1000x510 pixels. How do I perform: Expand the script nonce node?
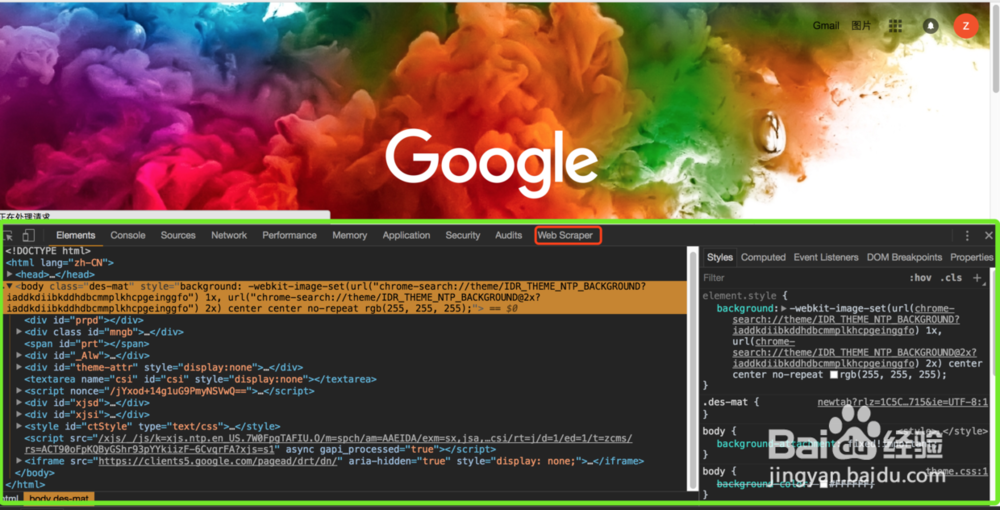click(x=19, y=391)
